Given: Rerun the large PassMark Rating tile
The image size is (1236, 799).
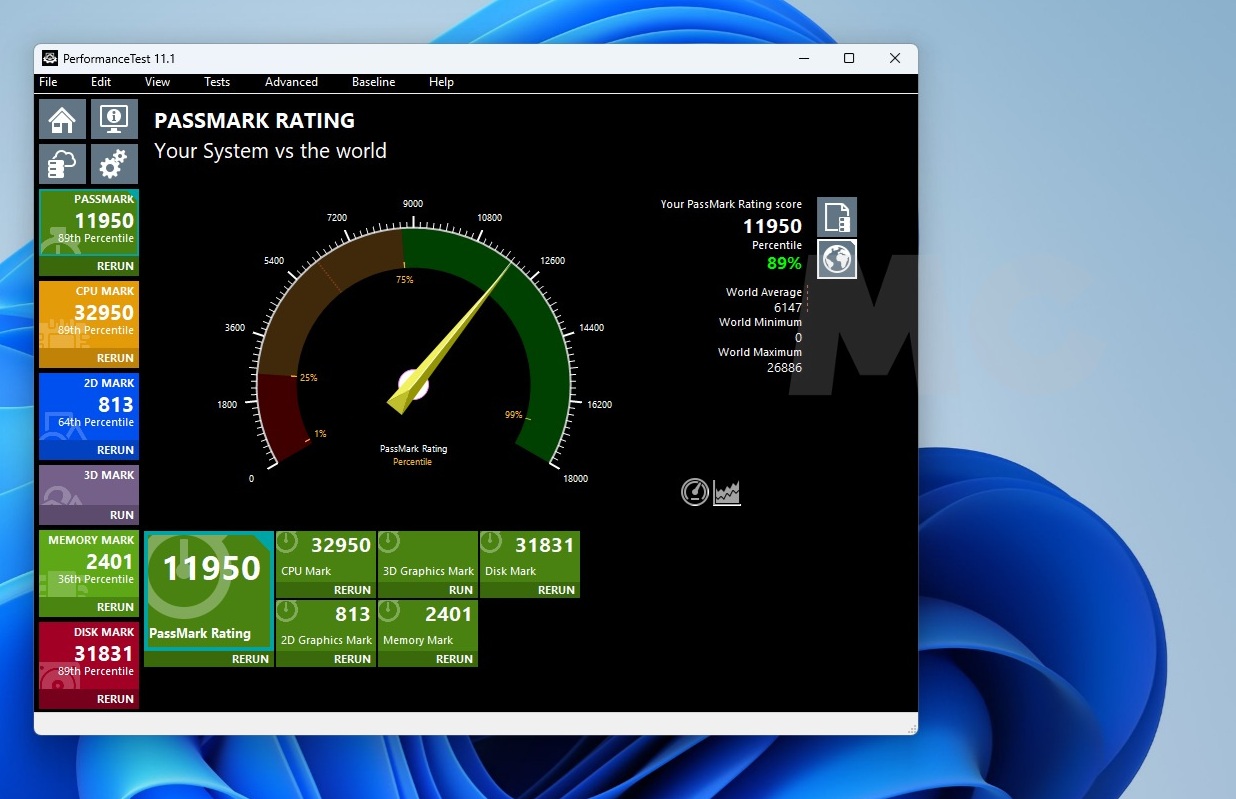Looking at the screenshot, I should (x=250, y=659).
